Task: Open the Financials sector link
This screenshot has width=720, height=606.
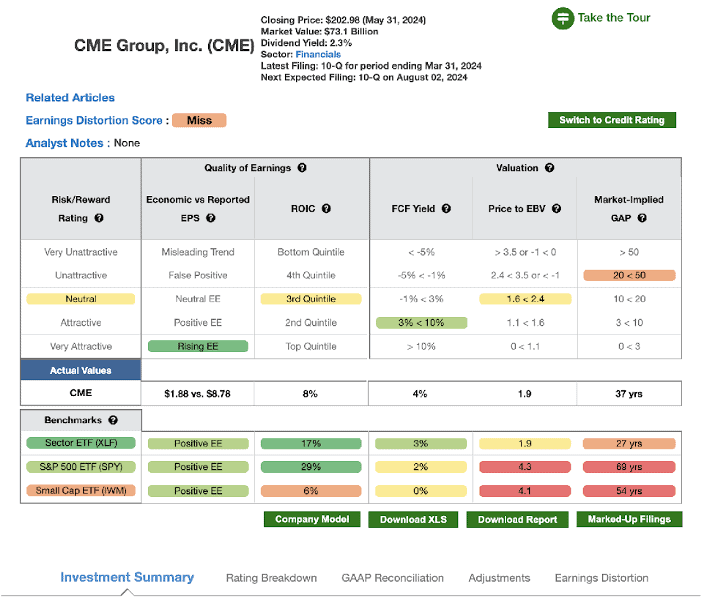Action: (x=318, y=55)
